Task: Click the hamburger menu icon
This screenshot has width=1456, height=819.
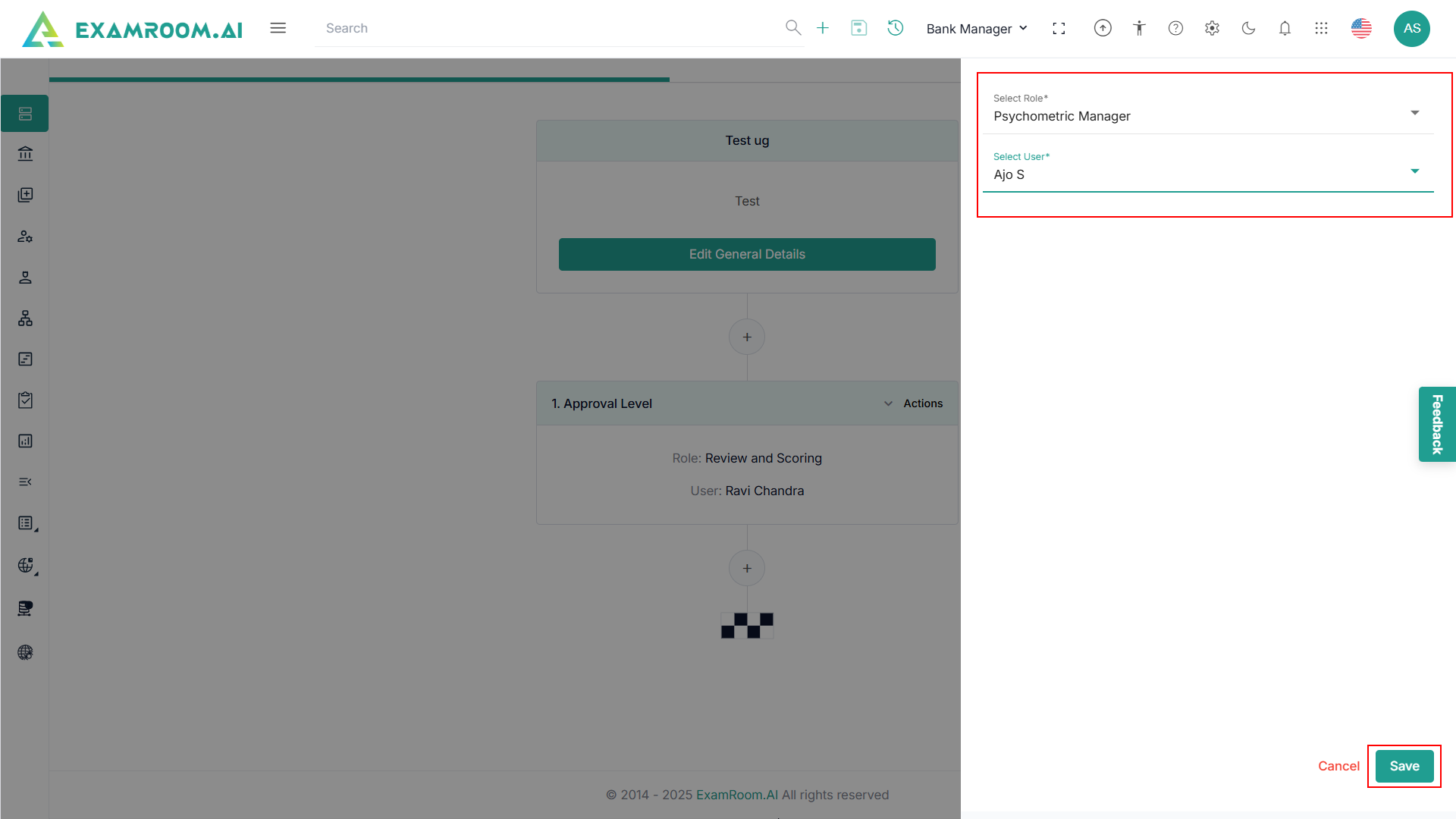Action: tap(278, 28)
